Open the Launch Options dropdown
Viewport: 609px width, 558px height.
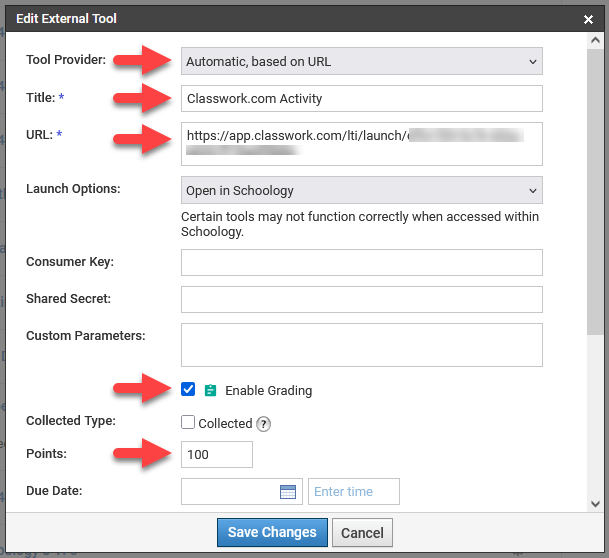(x=362, y=190)
